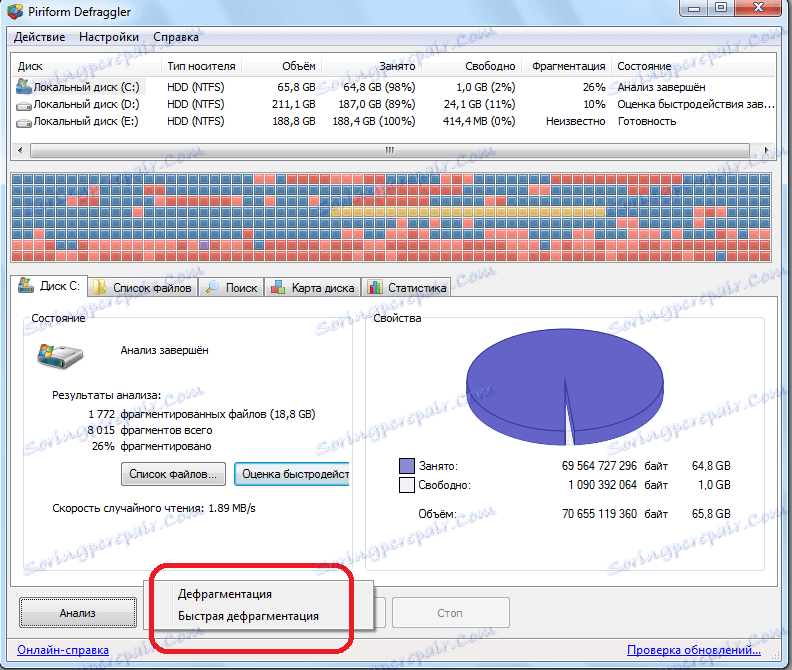Sort by the Тип носителя column header
This screenshot has height=670, width=792.
(202, 66)
